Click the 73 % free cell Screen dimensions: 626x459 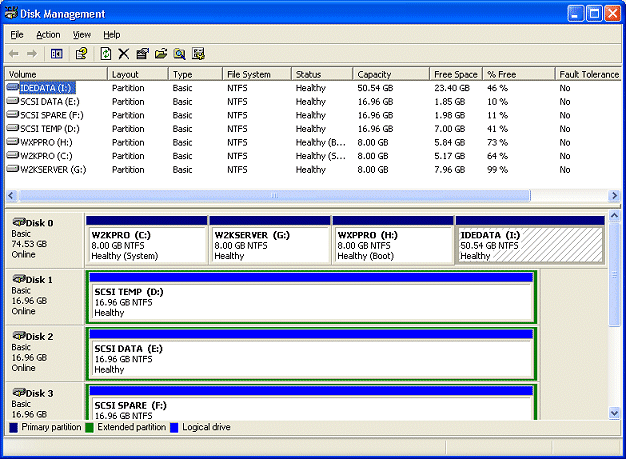(x=497, y=142)
